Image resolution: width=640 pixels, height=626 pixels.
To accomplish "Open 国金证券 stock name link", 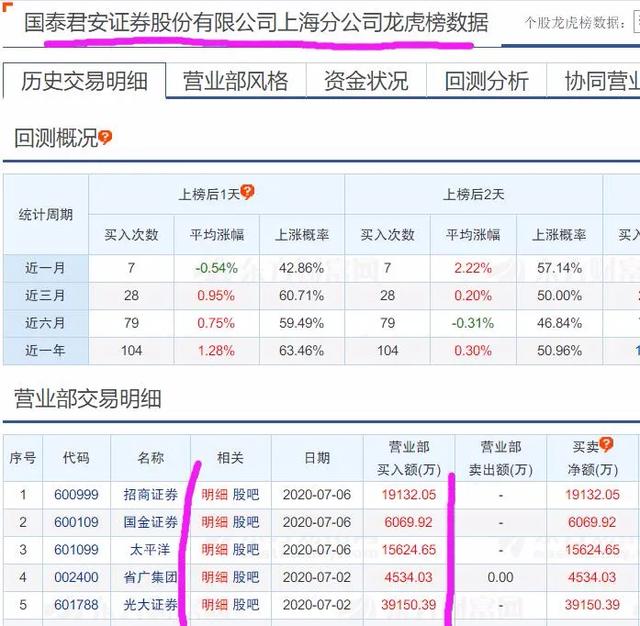I will point(151,522).
